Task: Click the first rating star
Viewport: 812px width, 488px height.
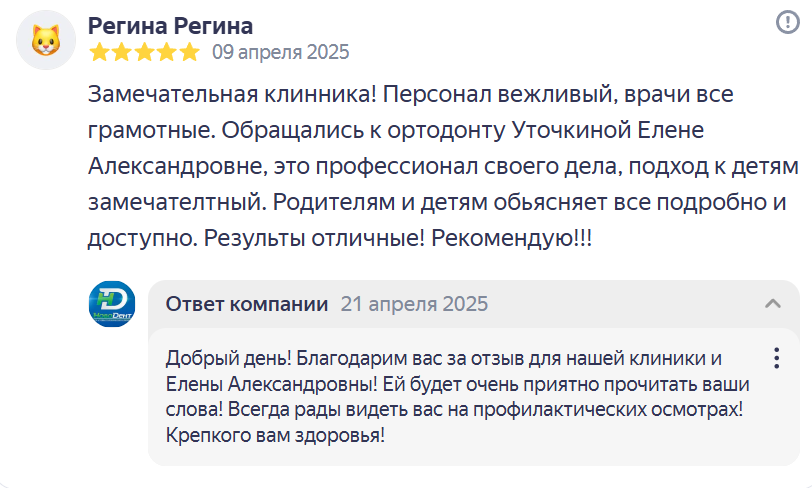Action: tap(98, 51)
